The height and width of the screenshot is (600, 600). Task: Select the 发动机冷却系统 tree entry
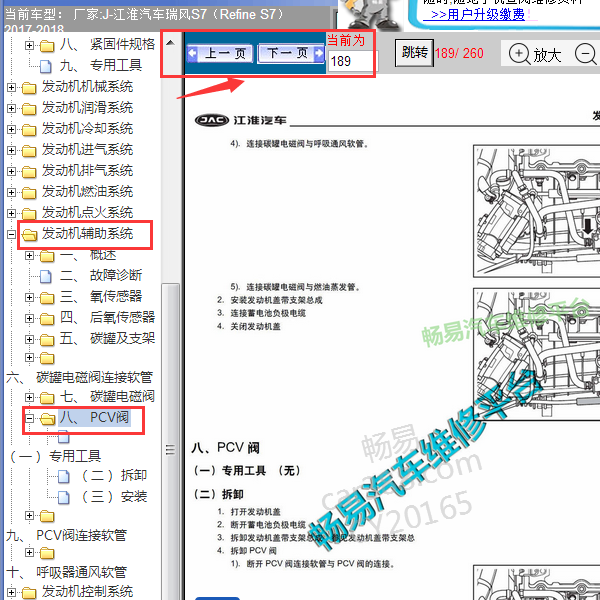click(87, 128)
